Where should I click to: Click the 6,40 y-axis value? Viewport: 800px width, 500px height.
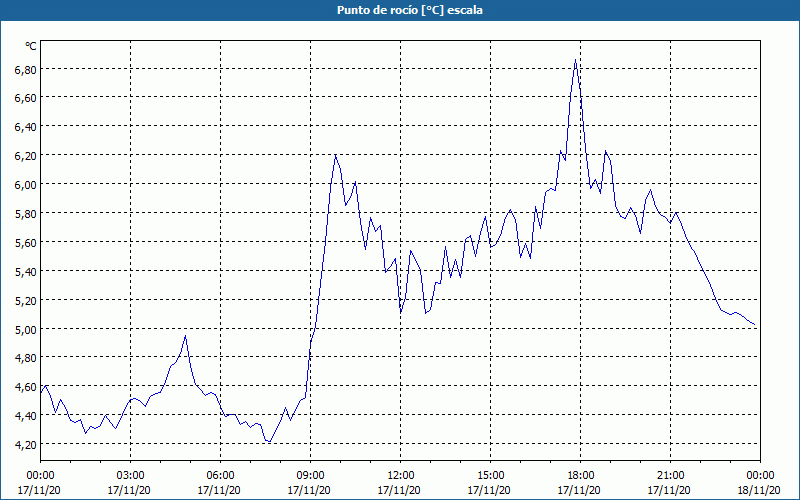coord(26,127)
